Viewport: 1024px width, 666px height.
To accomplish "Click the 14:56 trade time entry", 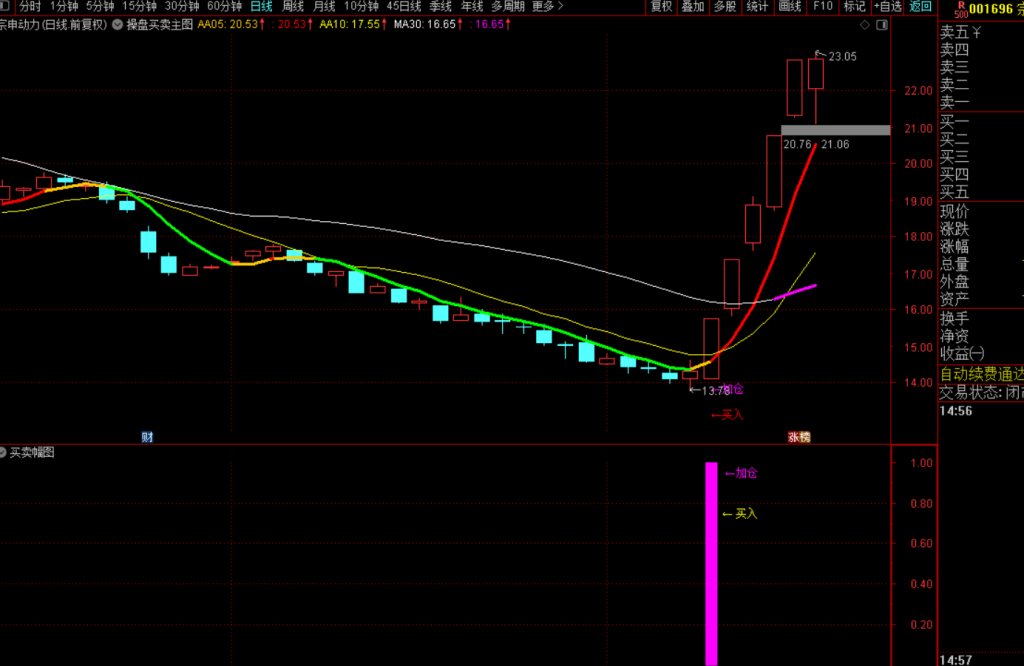I will 955,411.
